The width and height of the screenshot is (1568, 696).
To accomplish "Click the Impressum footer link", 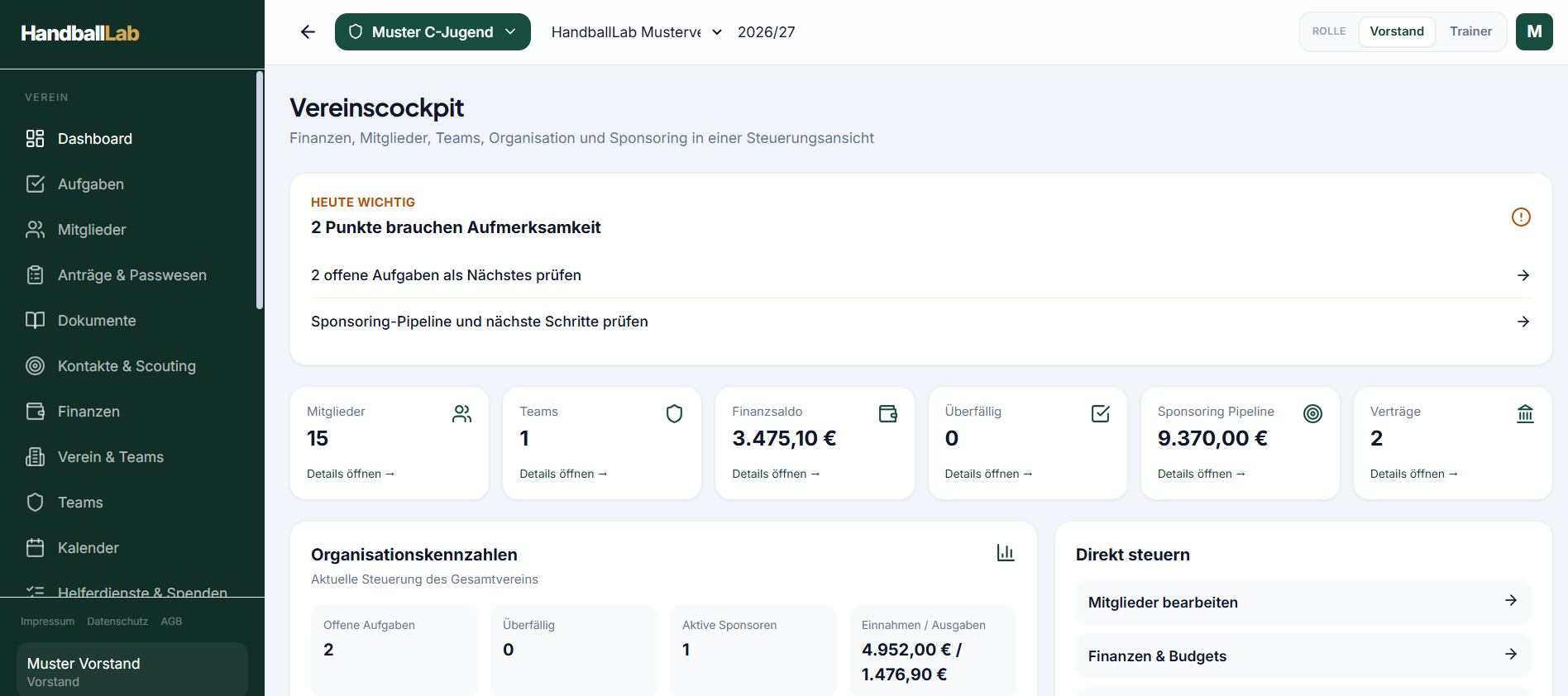I will click(47, 622).
